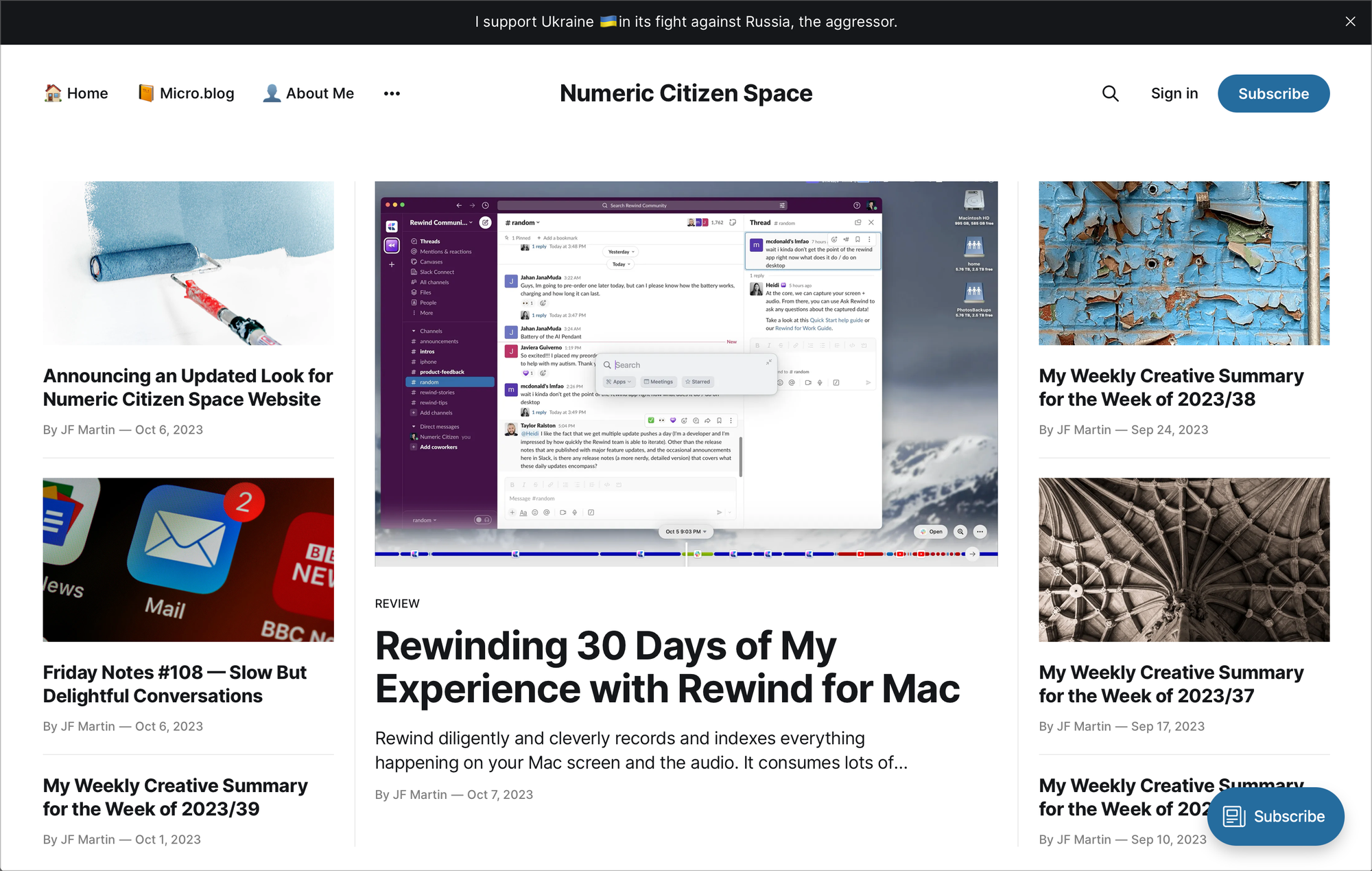Open the ellipsis overflow menu
This screenshot has height=871, width=1372.
pos(392,93)
